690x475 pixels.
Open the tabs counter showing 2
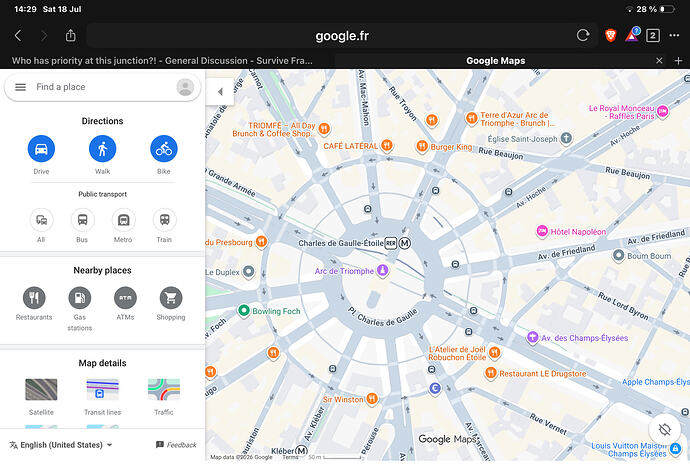(653, 35)
